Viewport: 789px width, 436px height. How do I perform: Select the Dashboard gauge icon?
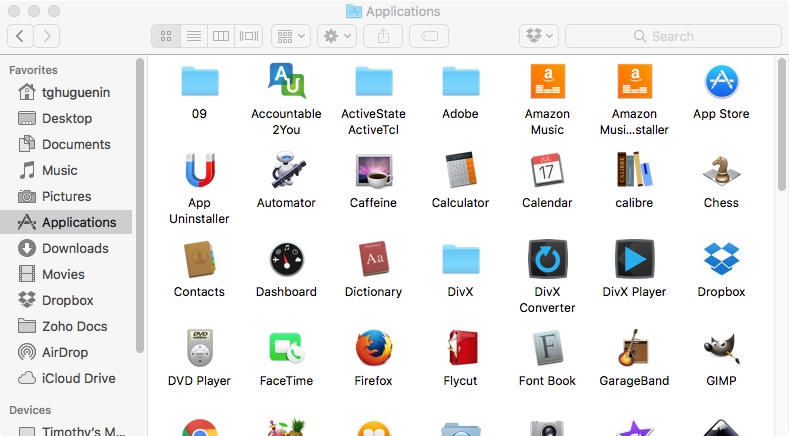(287, 259)
